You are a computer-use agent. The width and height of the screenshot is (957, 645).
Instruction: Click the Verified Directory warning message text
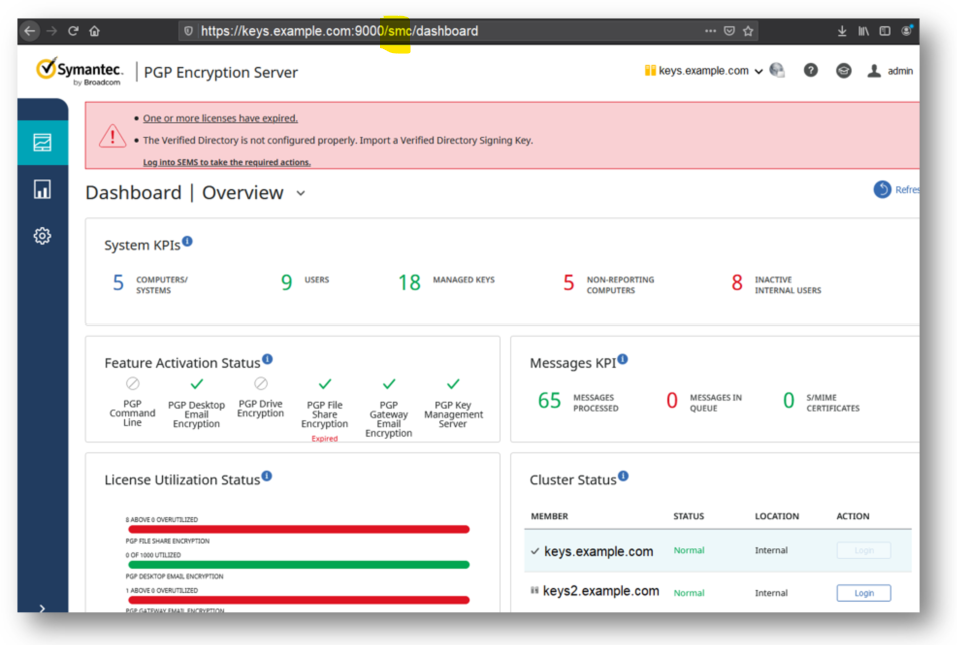(338, 140)
